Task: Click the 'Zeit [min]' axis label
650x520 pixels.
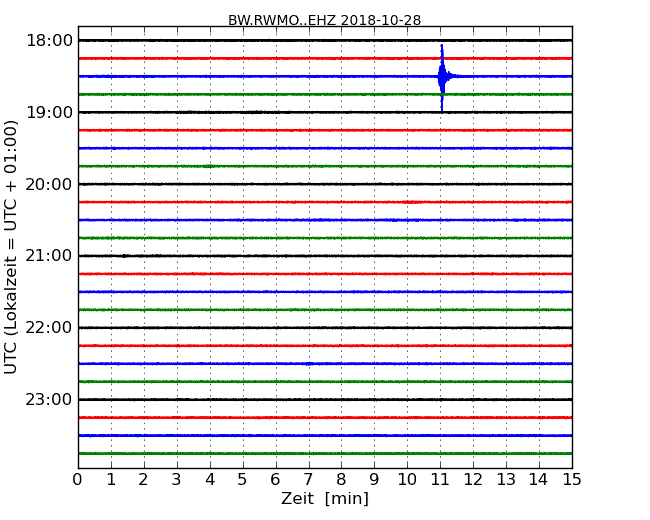Action: click(x=325, y=498)
